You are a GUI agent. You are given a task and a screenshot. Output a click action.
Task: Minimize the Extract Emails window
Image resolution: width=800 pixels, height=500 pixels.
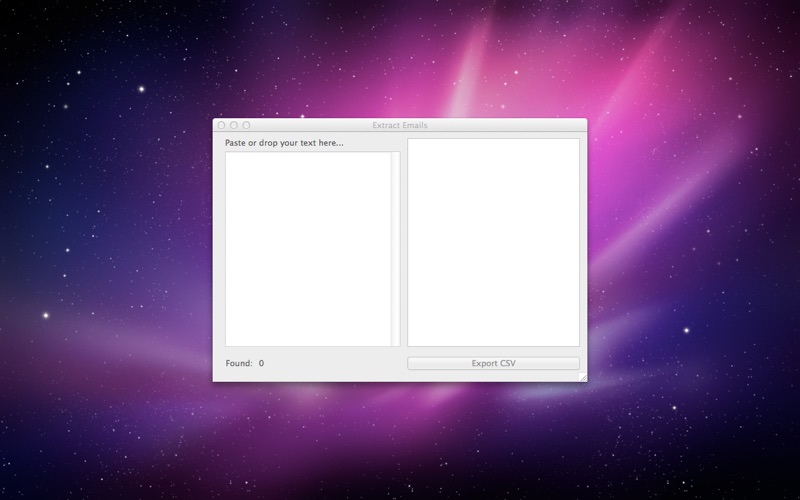[x=234, y=125]
